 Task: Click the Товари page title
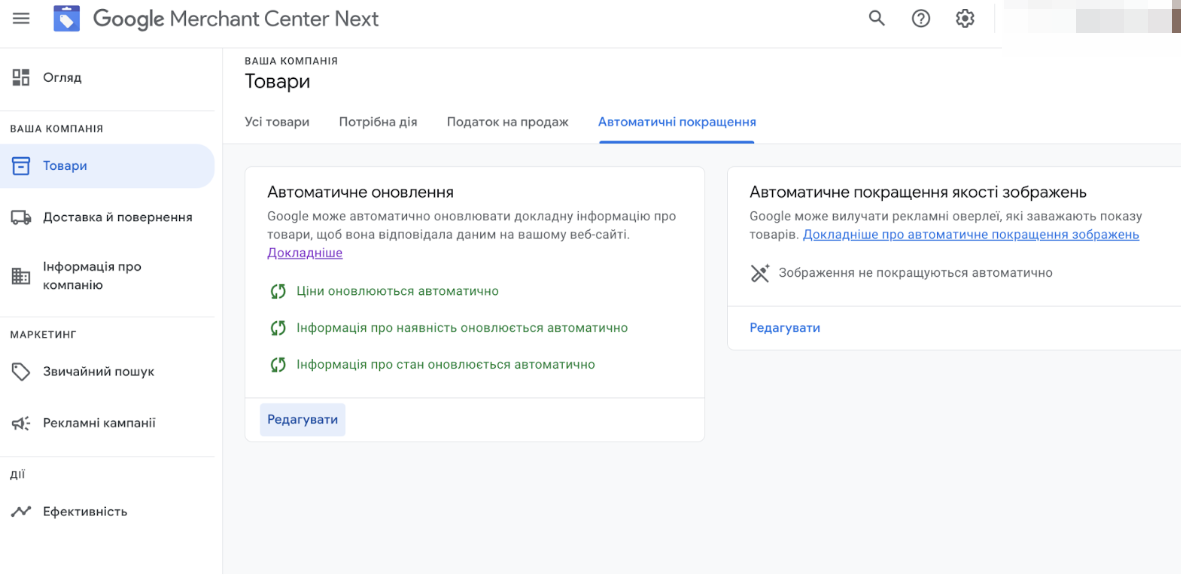point(277,81)
